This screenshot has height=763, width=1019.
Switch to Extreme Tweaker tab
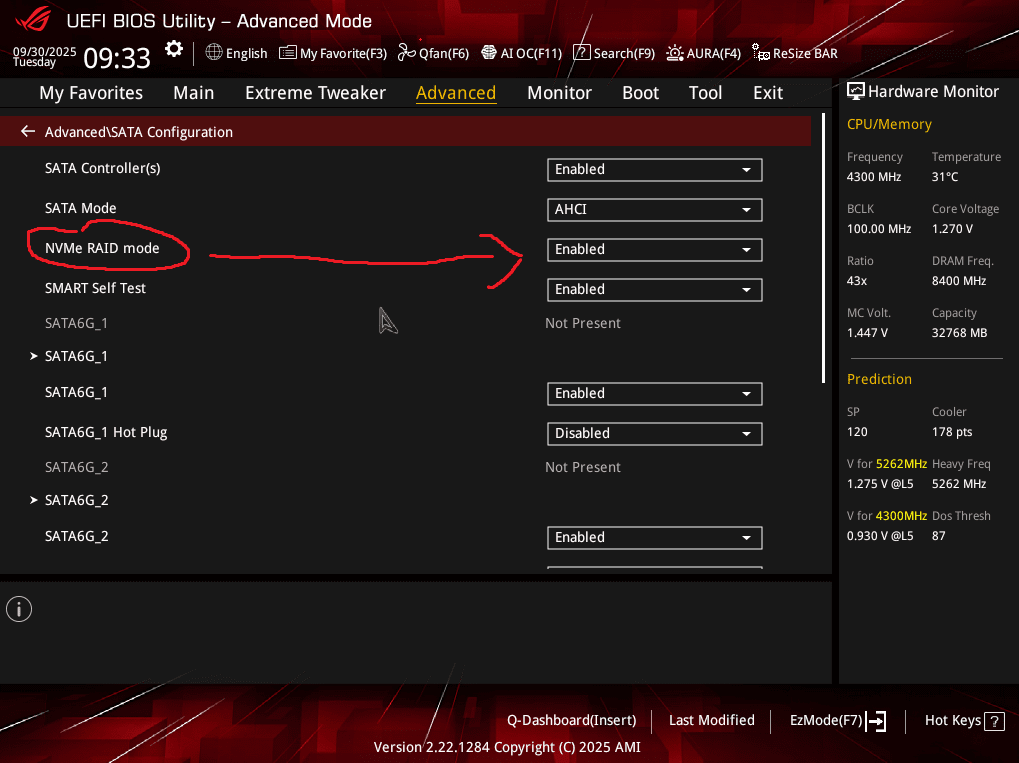pyautogui.click(x=315, y=93)
